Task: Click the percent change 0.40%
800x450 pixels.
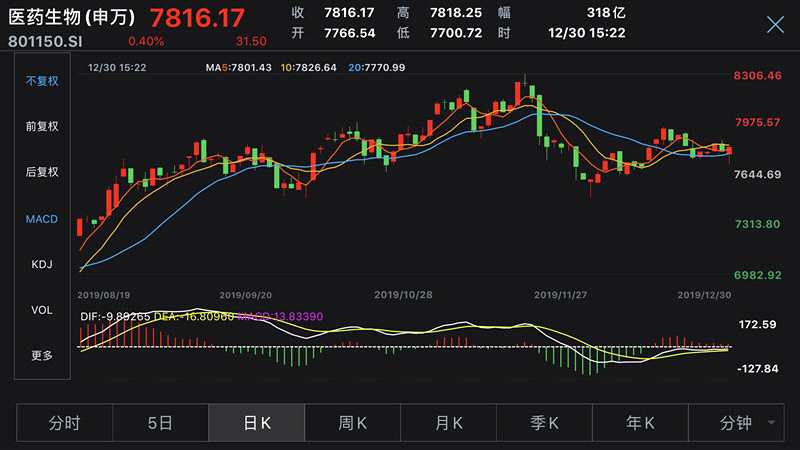Action: (x=146, y=41)
